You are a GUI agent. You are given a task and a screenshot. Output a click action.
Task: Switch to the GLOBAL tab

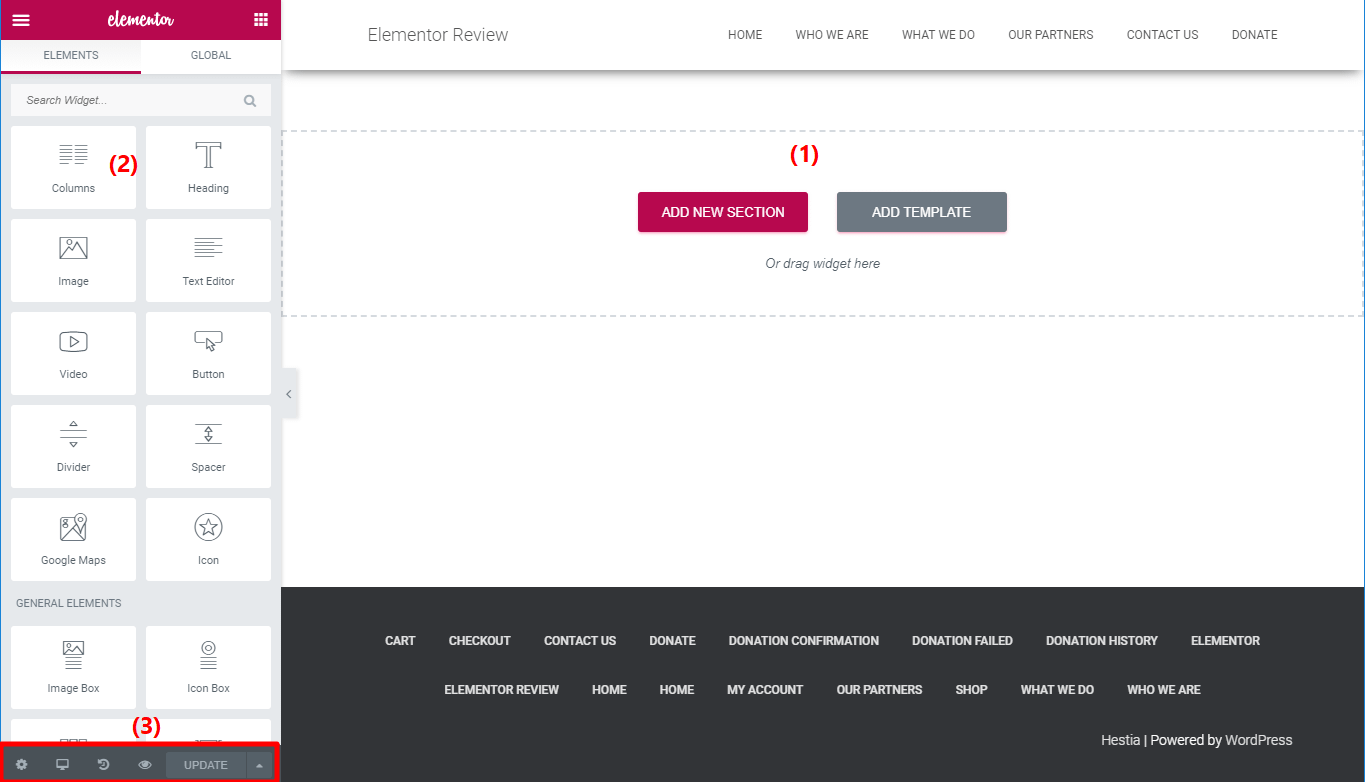pos(209,57)
